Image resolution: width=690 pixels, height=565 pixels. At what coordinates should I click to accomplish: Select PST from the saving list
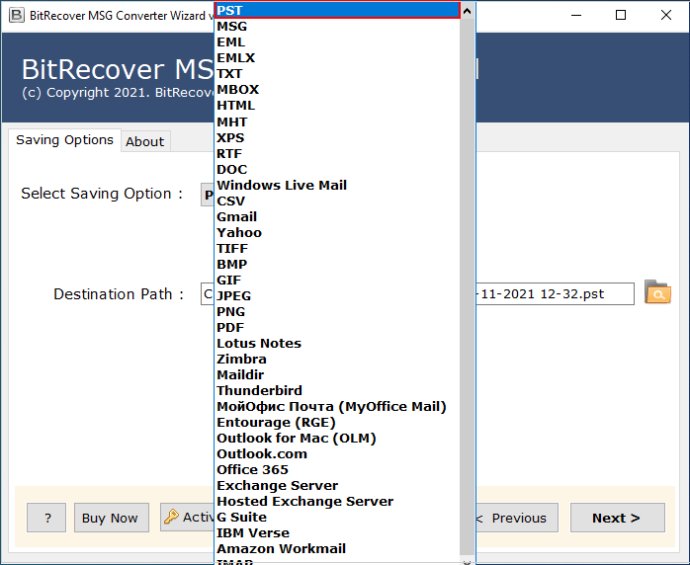tap(338, 10)
